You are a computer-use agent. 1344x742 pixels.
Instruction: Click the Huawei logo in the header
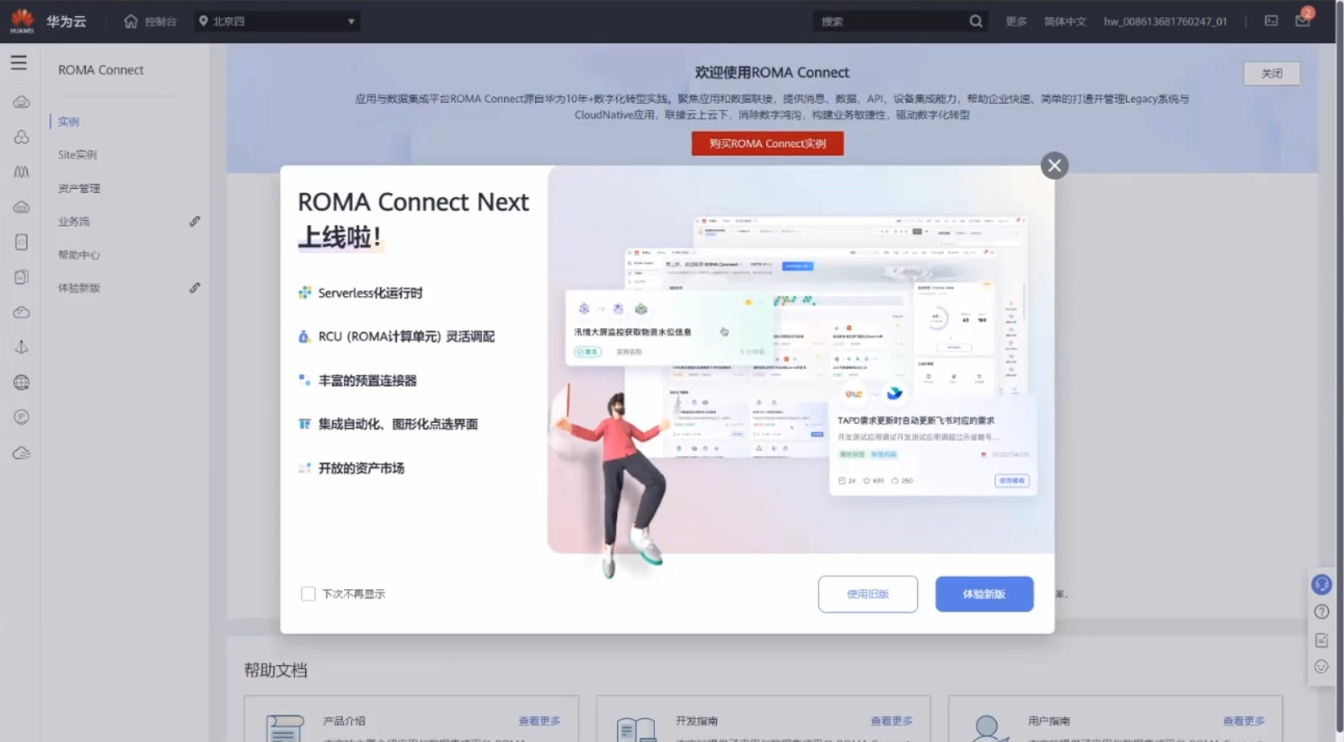click(x=22, y=21)
